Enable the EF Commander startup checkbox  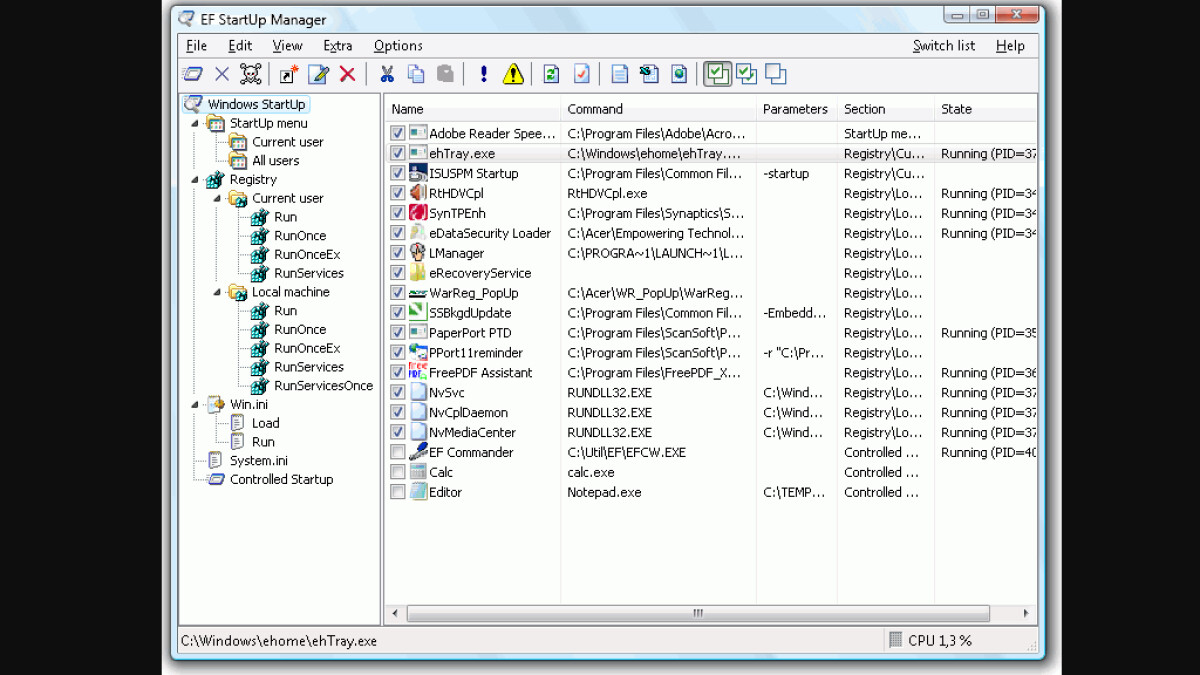tap(398, 452)
